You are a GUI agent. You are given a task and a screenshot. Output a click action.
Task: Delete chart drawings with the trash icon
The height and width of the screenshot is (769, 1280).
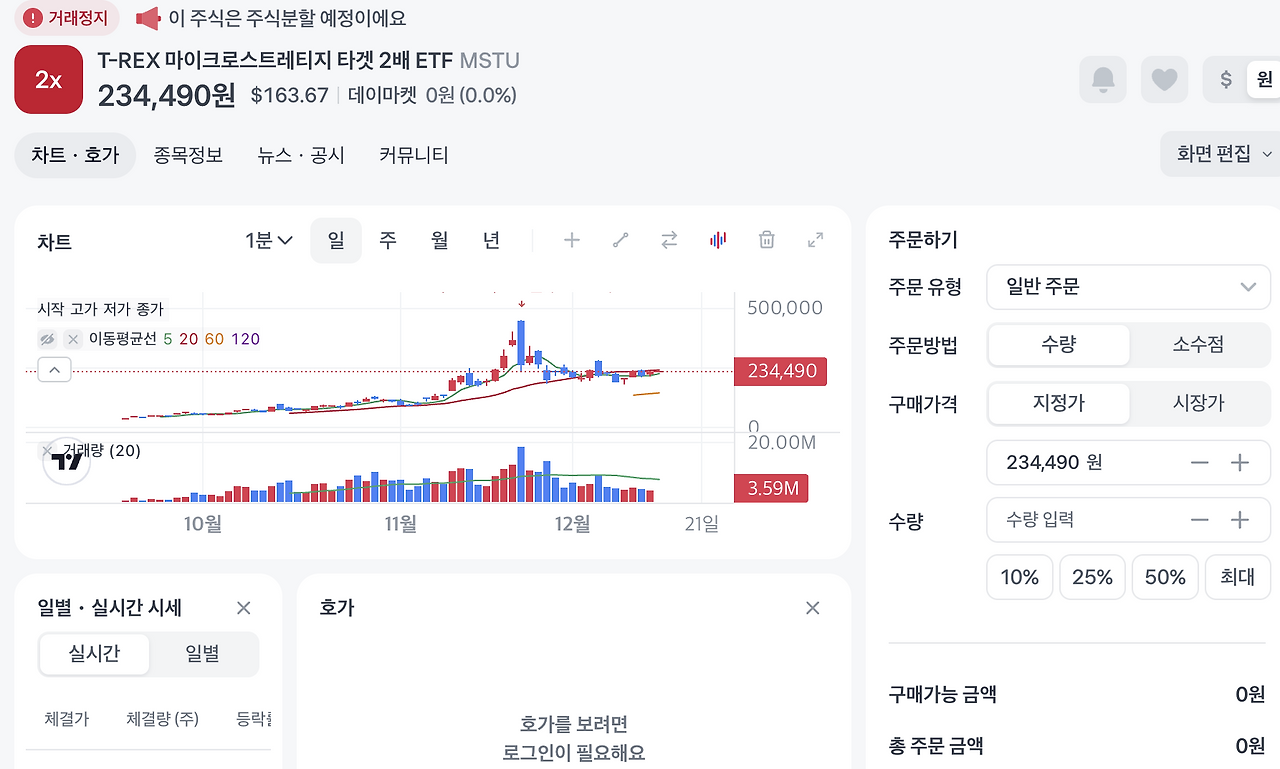(x=766, y=240)
